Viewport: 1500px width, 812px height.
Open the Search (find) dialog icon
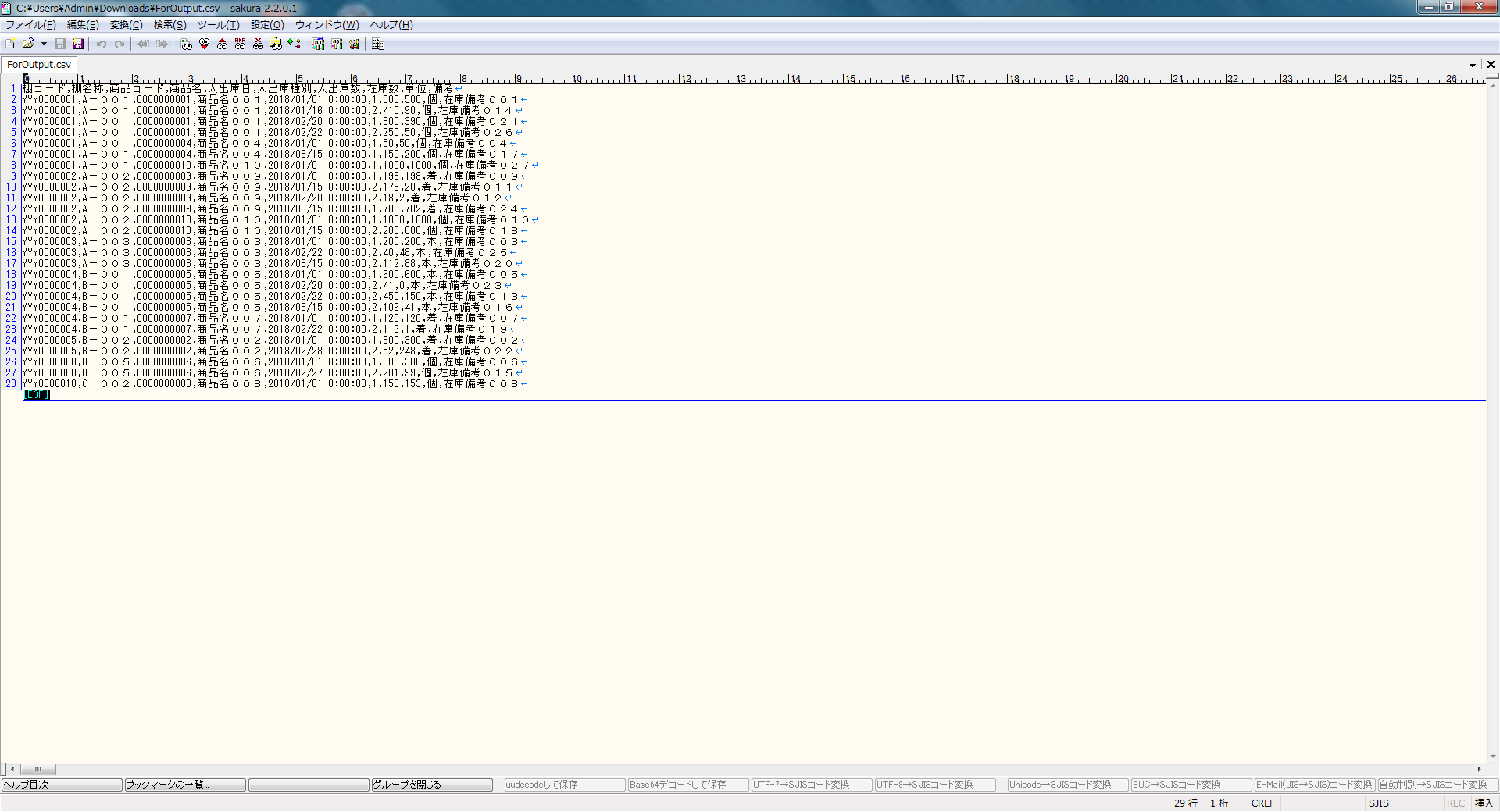click(x=186, y=45)
